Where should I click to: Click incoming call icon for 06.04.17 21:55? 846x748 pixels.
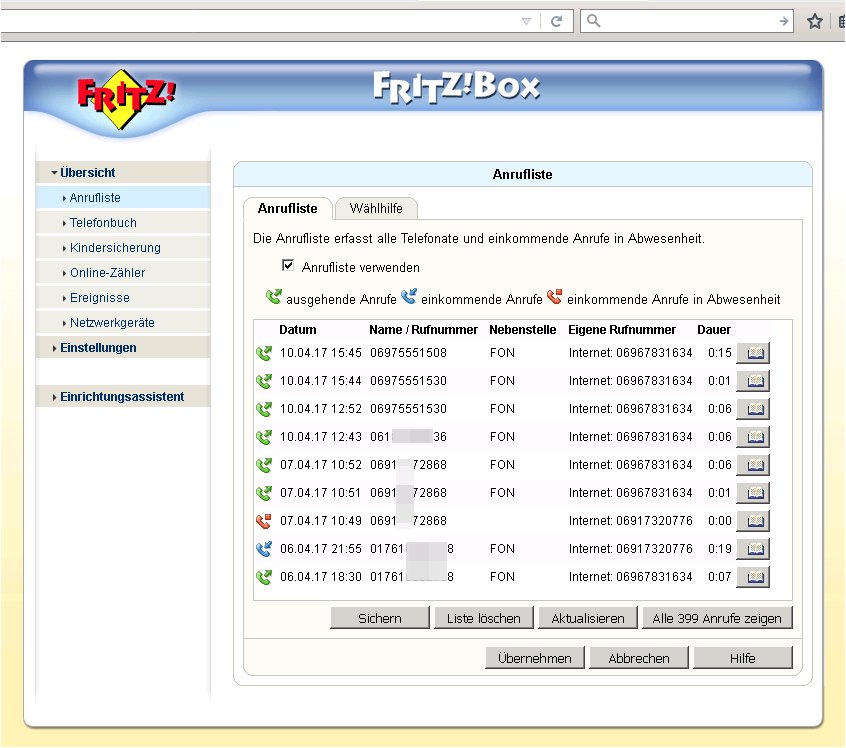264,550
